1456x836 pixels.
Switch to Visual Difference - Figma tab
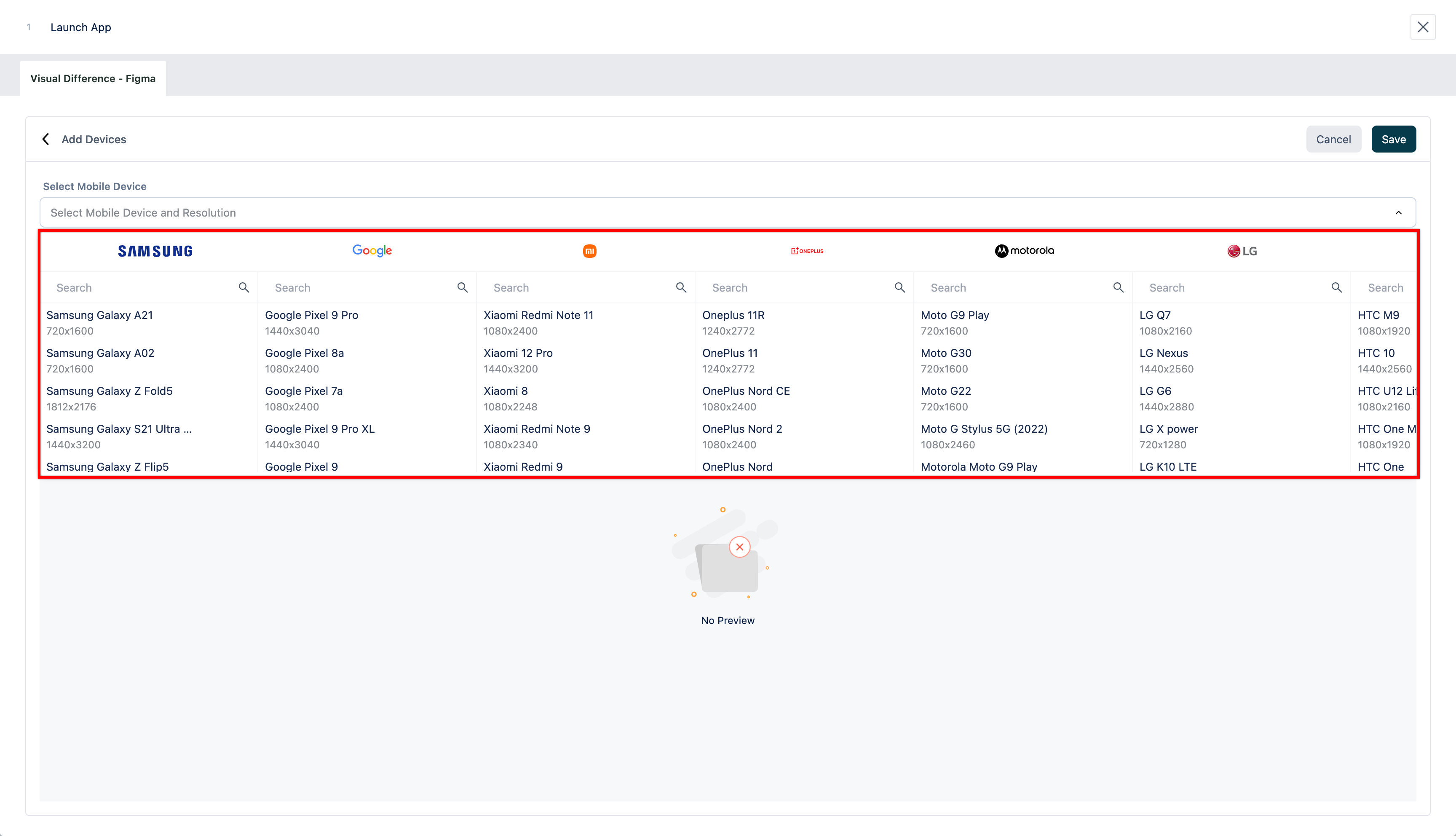coord(93,79)
